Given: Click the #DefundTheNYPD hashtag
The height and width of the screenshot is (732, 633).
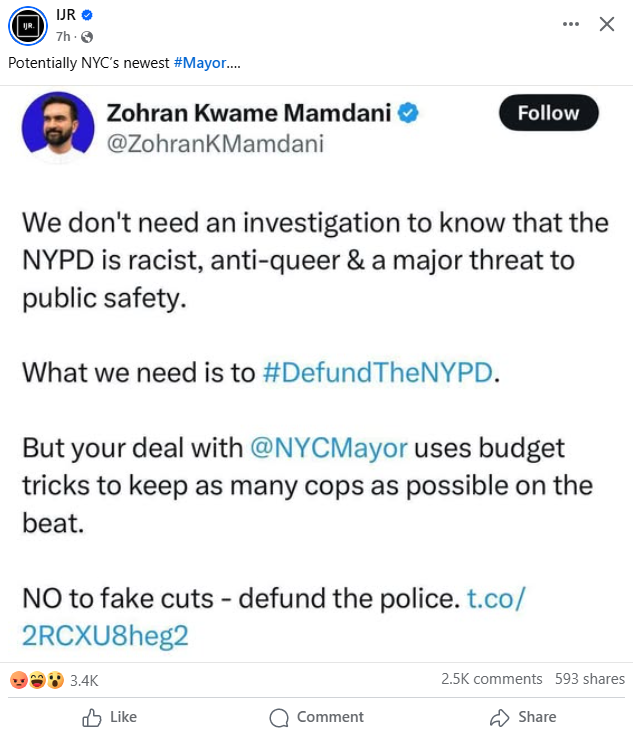Looking at the screenshot, I should coord(378,373).
